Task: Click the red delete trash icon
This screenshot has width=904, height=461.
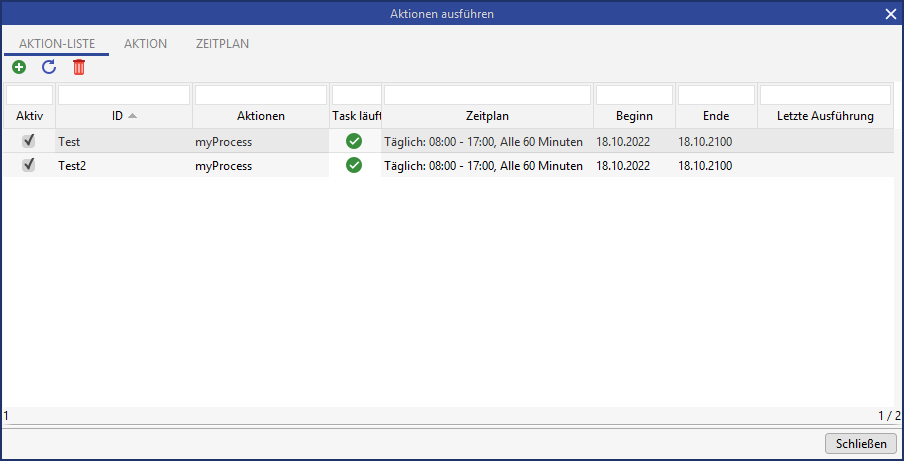Action: coord(79,67)
